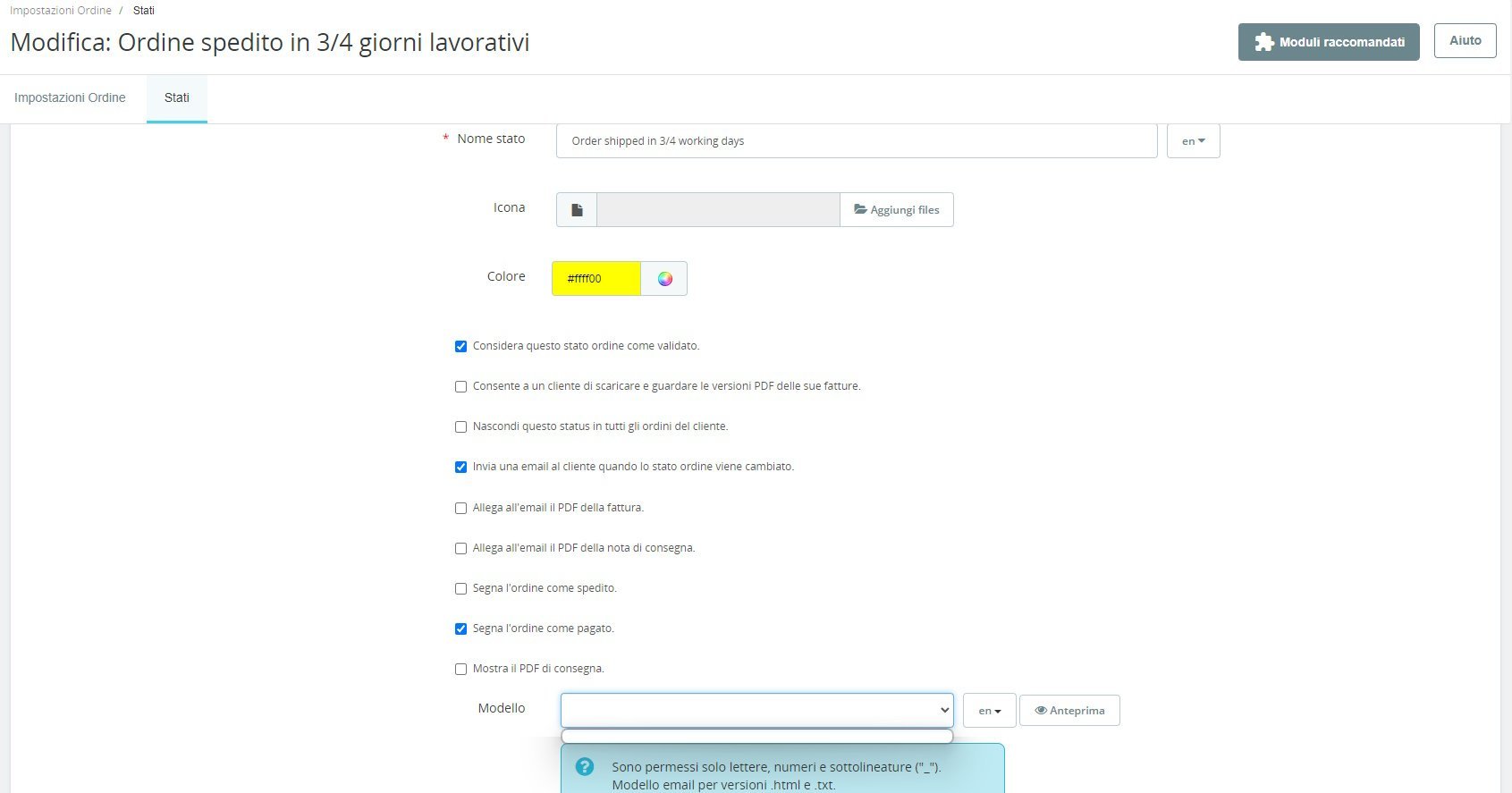Expand the 'en' language selector beside Modello
The image size is (1512, 793).
click(989, 711)
